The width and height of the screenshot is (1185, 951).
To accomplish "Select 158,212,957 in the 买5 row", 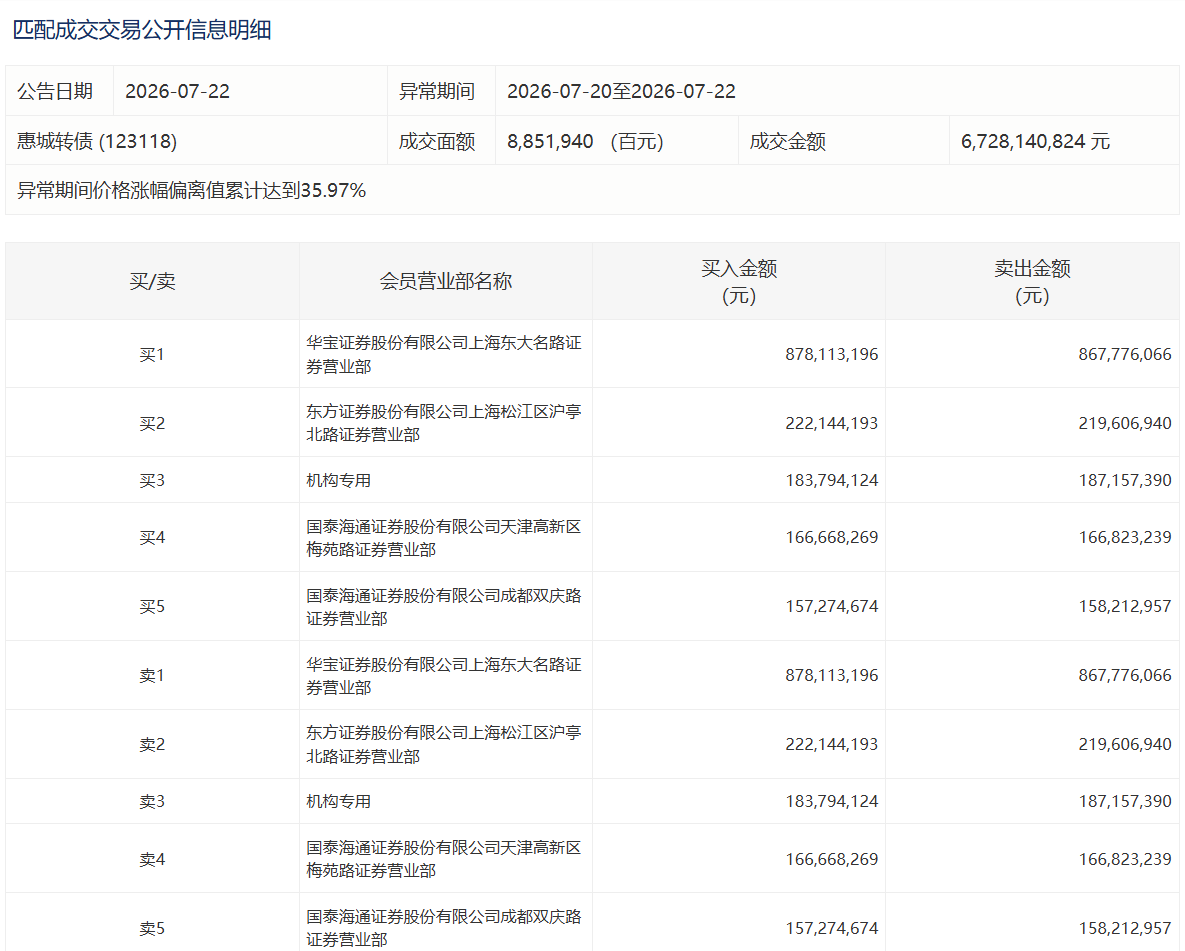I will pos(1125,606).
